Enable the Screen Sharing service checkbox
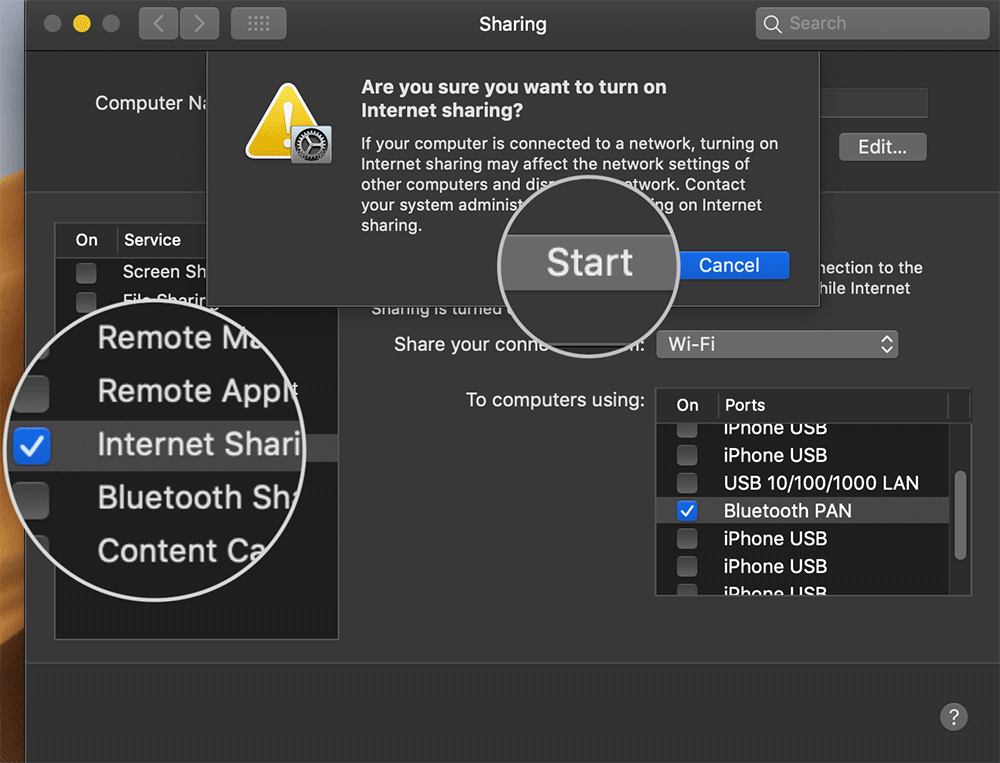Image resolution: width=1000 pixels, height=763 pixels. coord(87,272)
